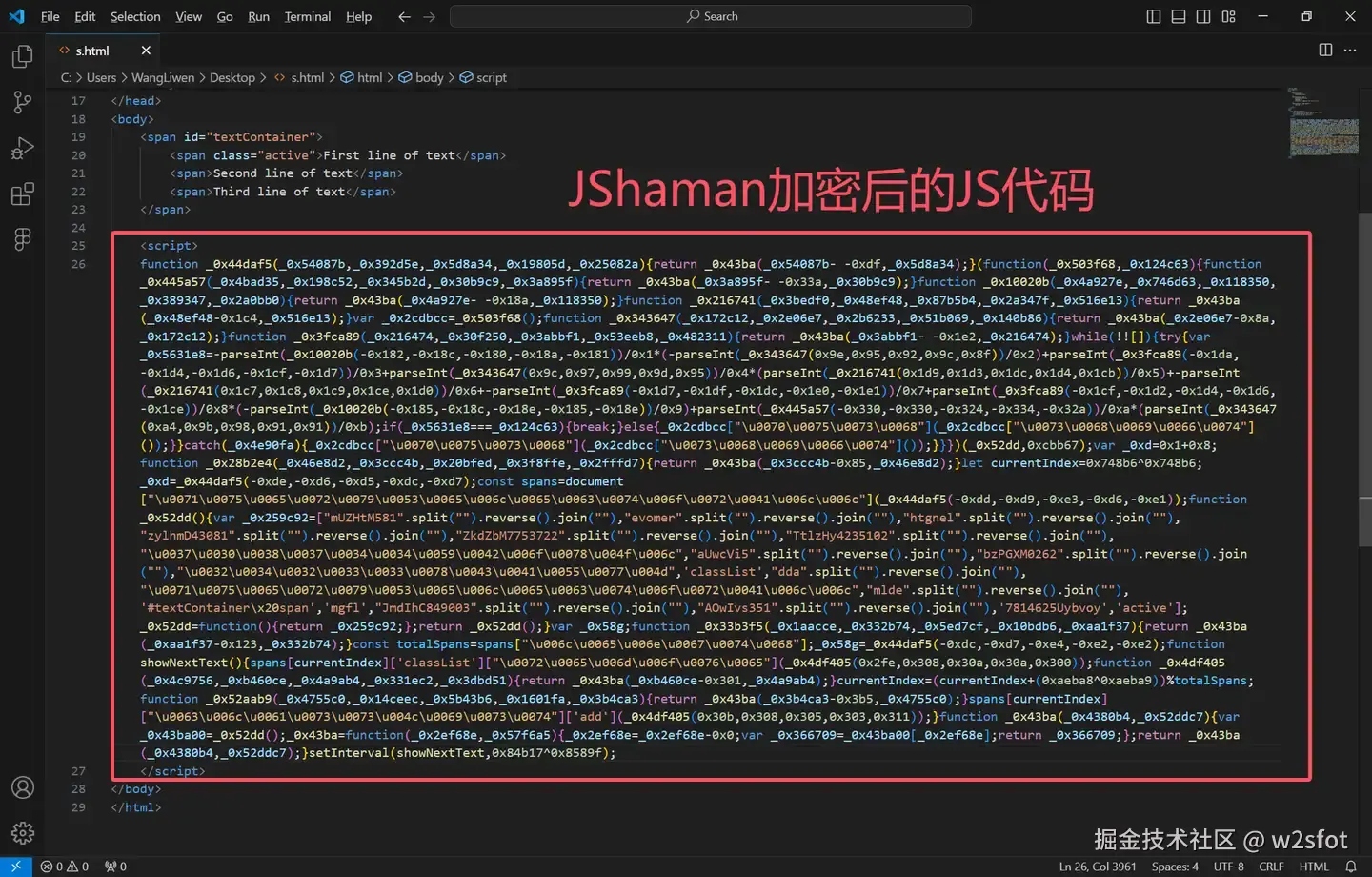Image resolution: width=1372 pixels, height=877 pixels.
Task: Click the VS Code logo icon
Action: [17, 16]
